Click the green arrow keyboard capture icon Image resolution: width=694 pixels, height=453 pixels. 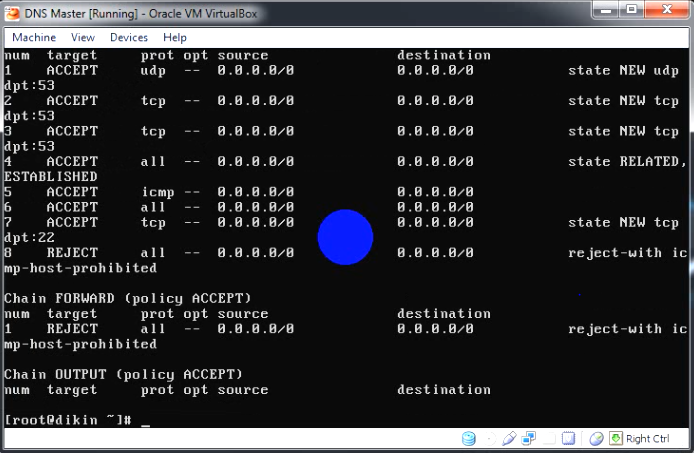point(616,438)
